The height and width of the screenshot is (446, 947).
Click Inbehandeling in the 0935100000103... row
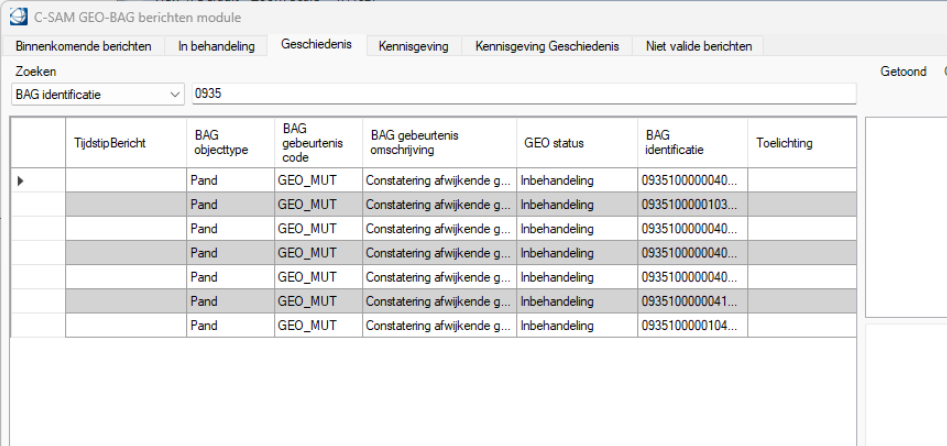pyautogui.click(x=577, y=204)
